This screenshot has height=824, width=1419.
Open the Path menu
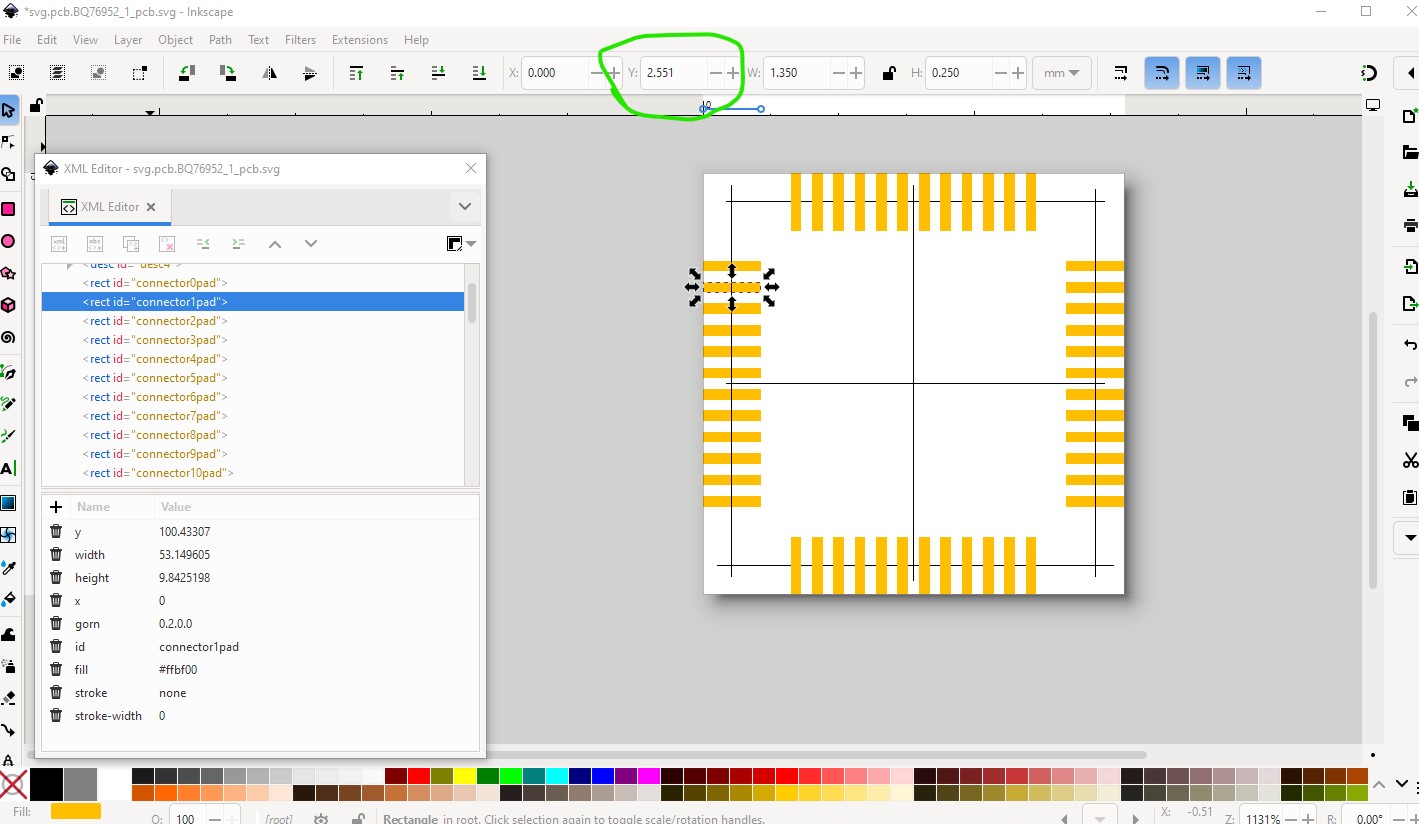220,40
